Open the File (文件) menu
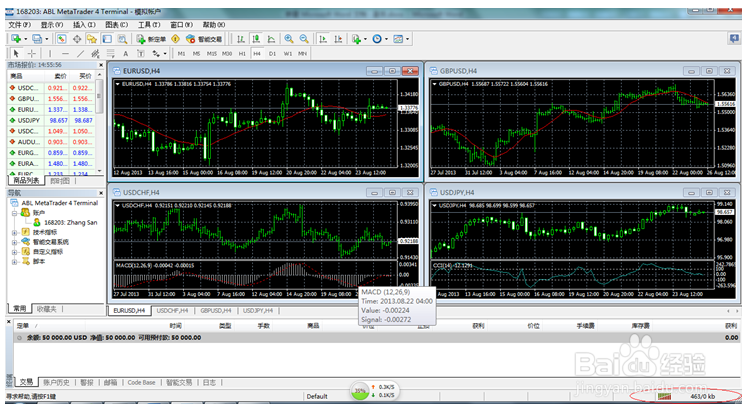The image size is (749, 414). [20, 24]
